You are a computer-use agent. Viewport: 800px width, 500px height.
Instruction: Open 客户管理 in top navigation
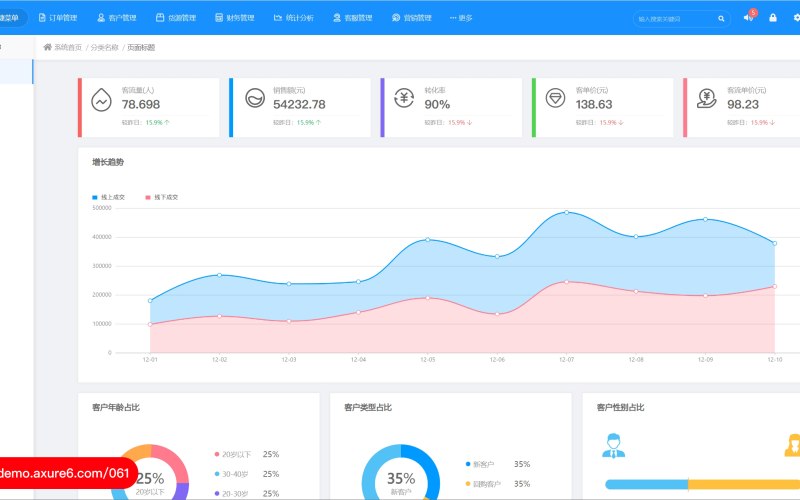117,18
